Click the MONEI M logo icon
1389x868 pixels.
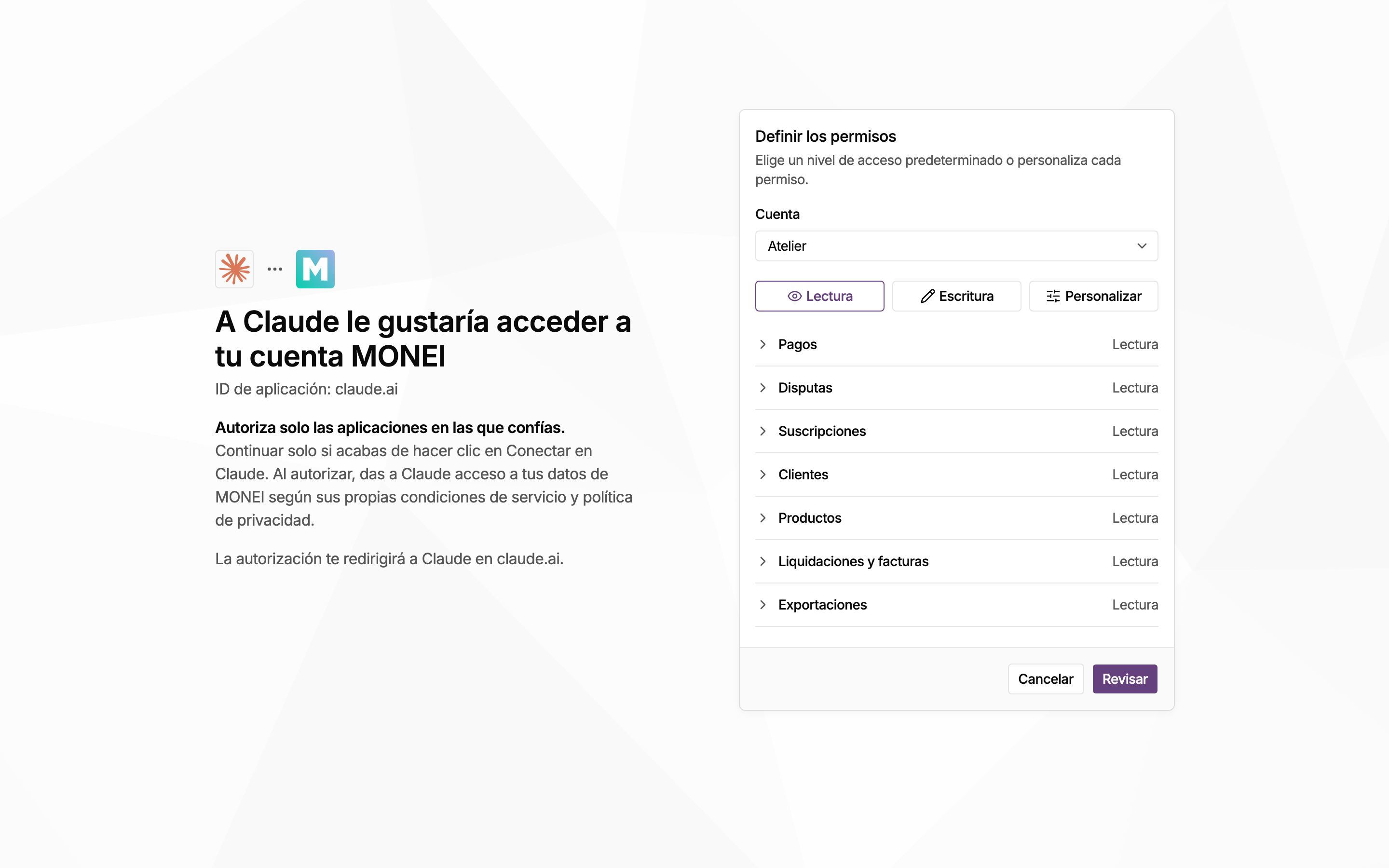[x=315, y=269]
